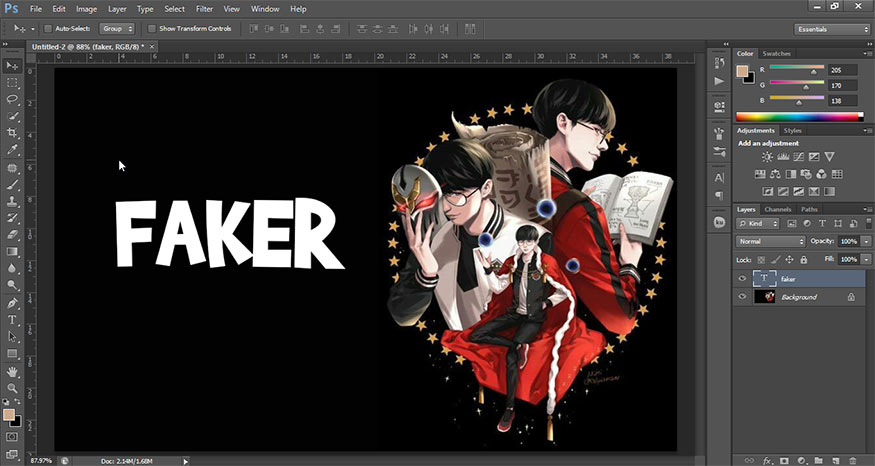This screenshot has width=875, height=466.
Task: Open the Fill slider dropdown arrow
Action: (x=866, y=260)
